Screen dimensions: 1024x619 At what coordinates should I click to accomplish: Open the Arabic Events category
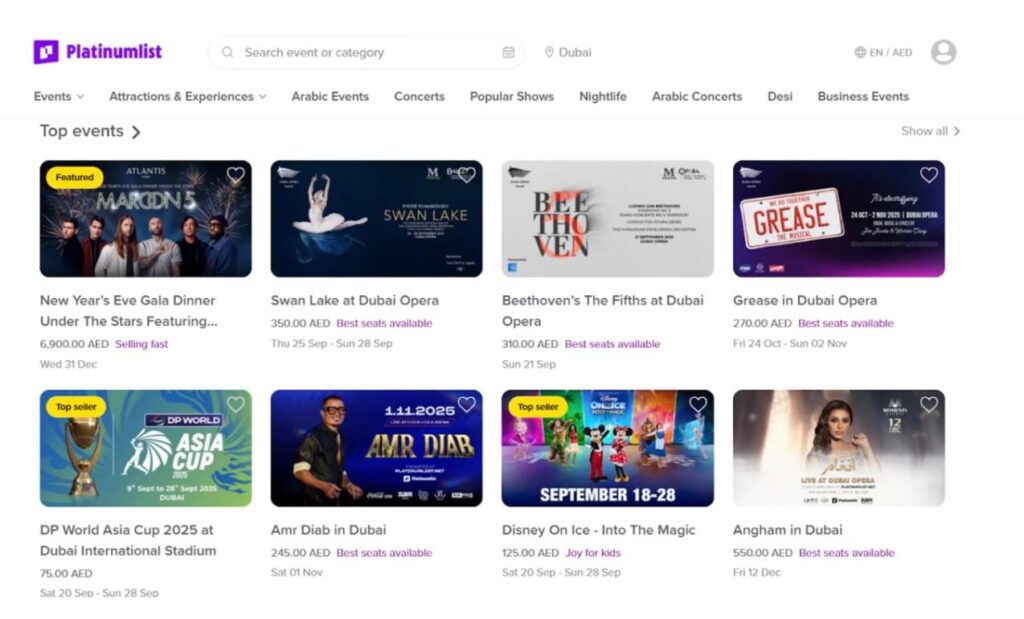[330, 96]
